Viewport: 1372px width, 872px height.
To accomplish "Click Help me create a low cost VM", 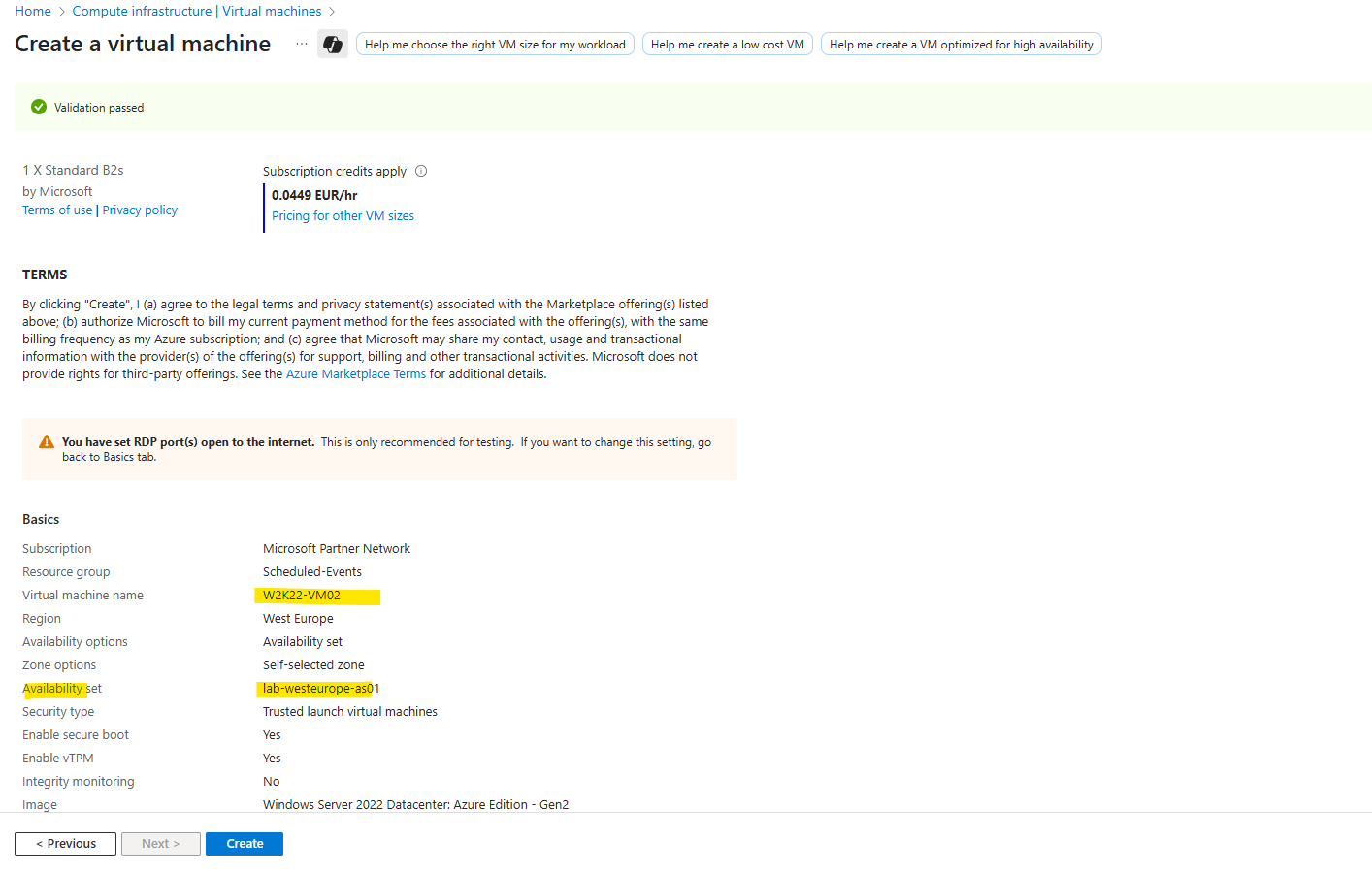I will [x=728, y=45].
